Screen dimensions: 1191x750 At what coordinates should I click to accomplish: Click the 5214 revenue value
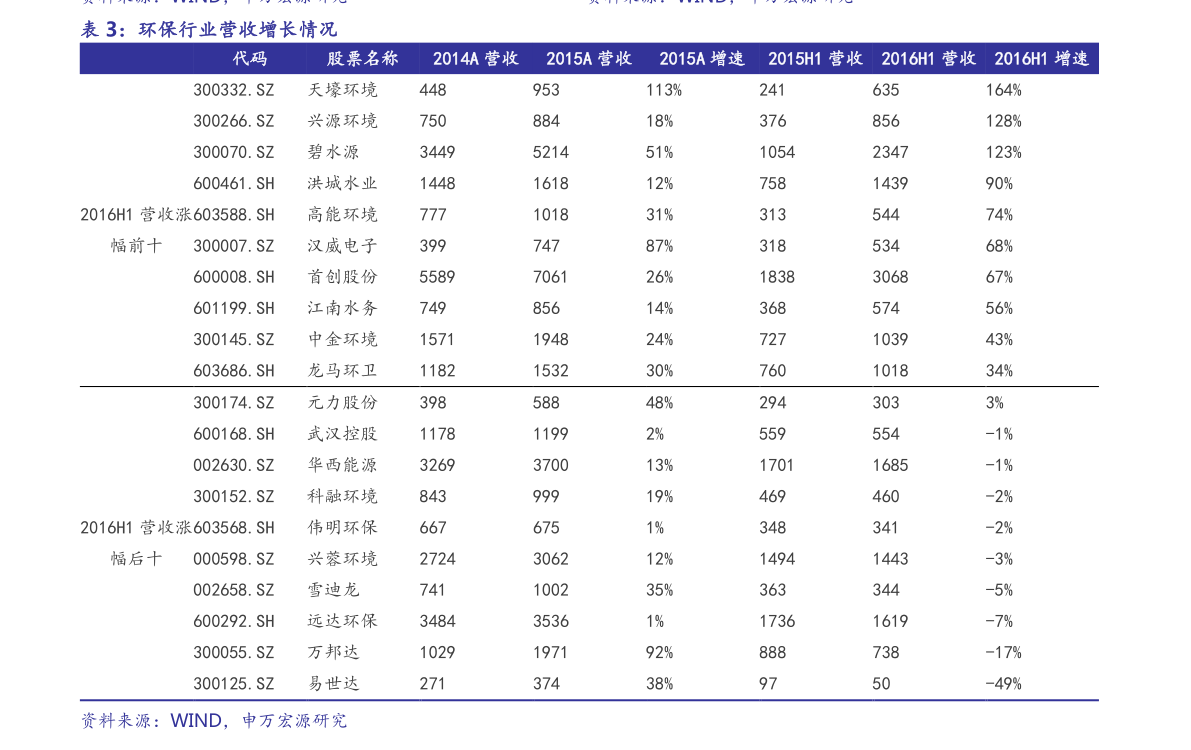[551, 152]
